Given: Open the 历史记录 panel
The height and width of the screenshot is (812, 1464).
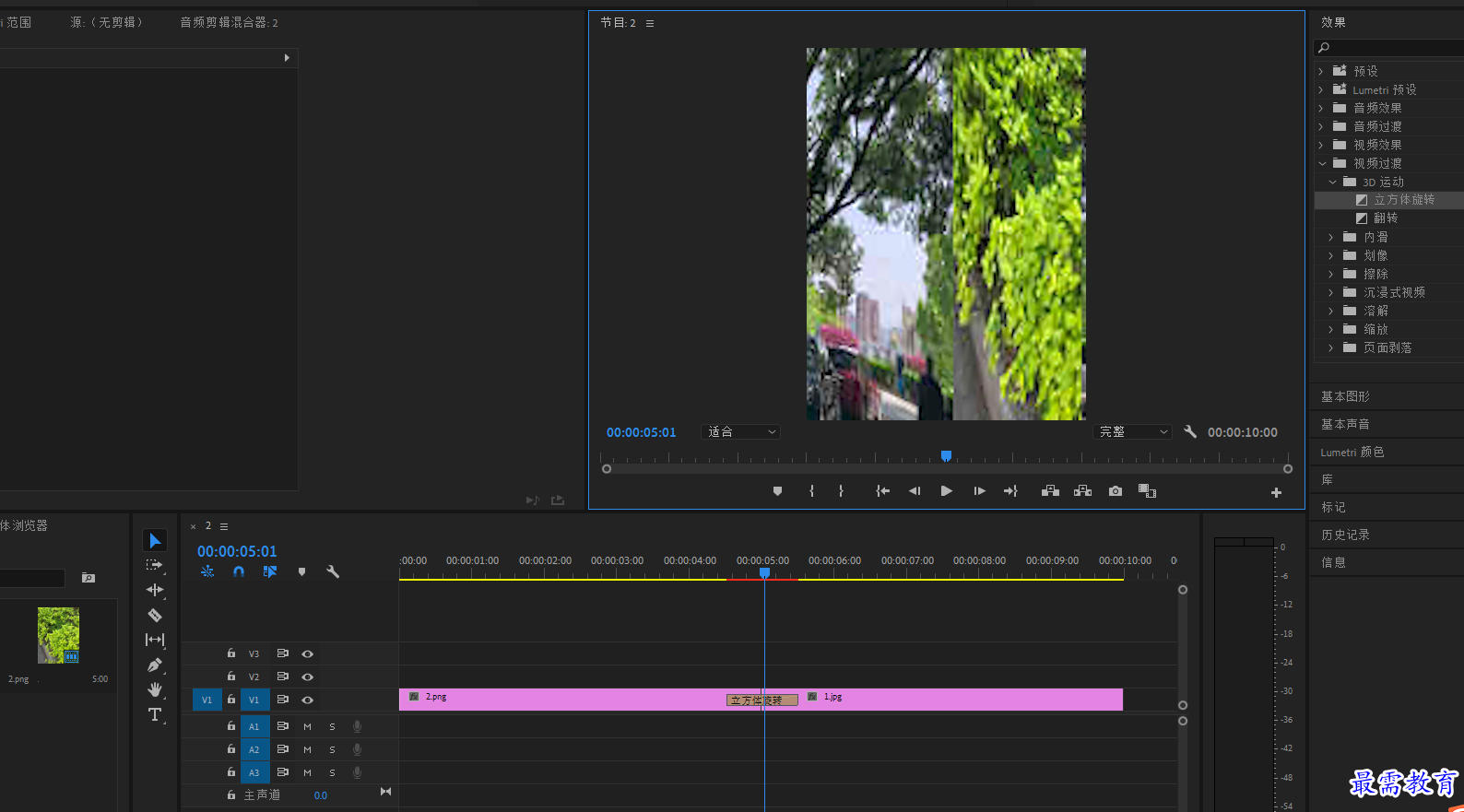Looking at the screenshot, I should 1345,535.
